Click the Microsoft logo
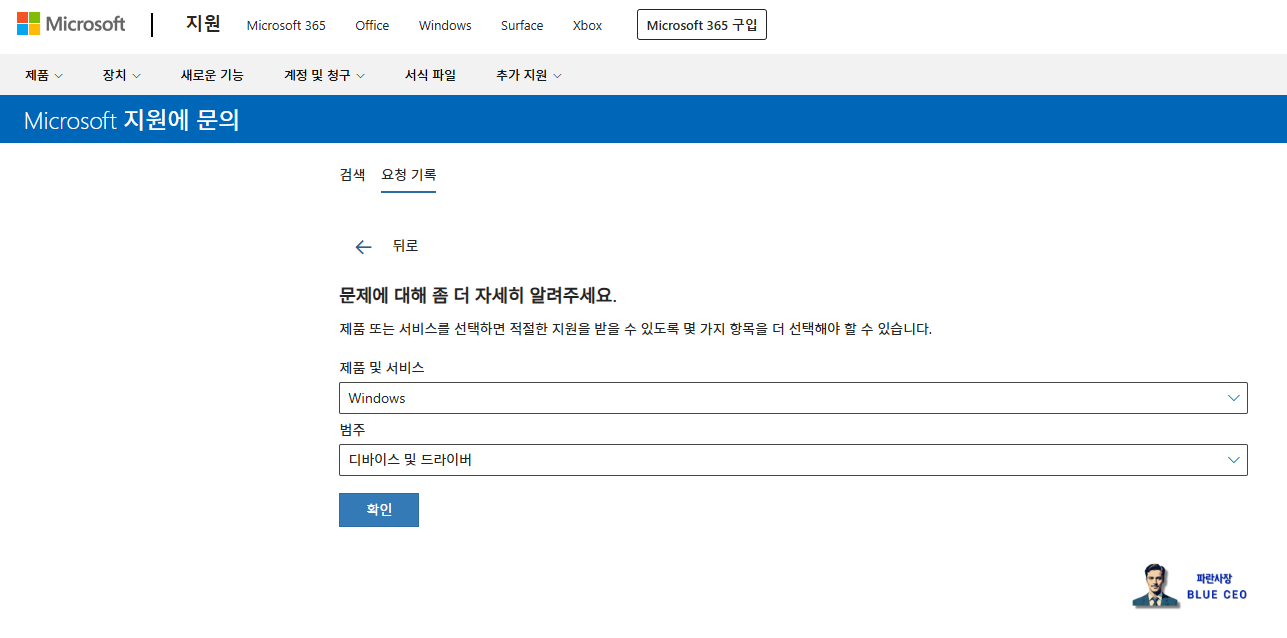 click(x=71, y=25)
